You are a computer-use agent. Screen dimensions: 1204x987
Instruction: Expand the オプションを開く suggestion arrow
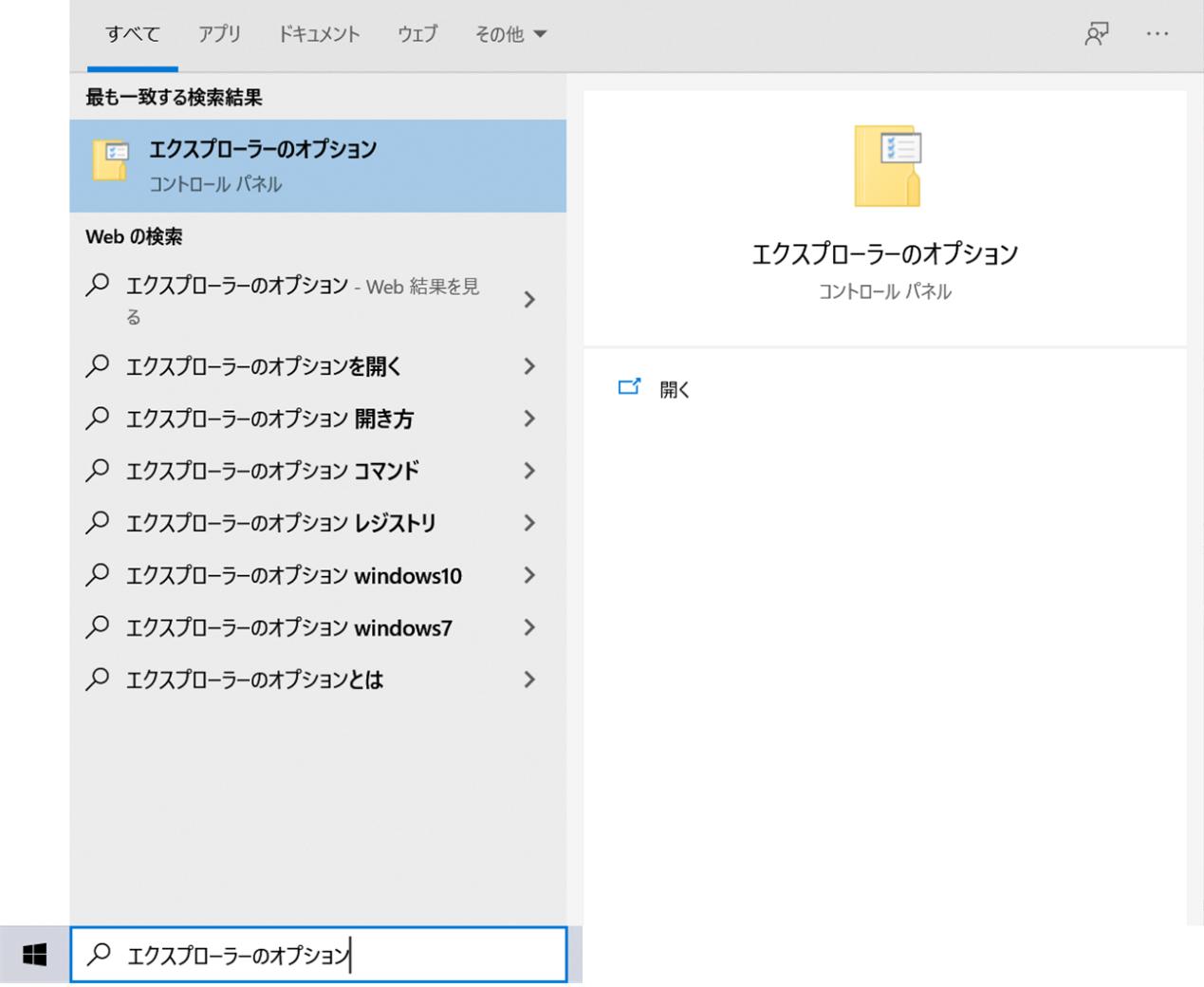[529, 366]
